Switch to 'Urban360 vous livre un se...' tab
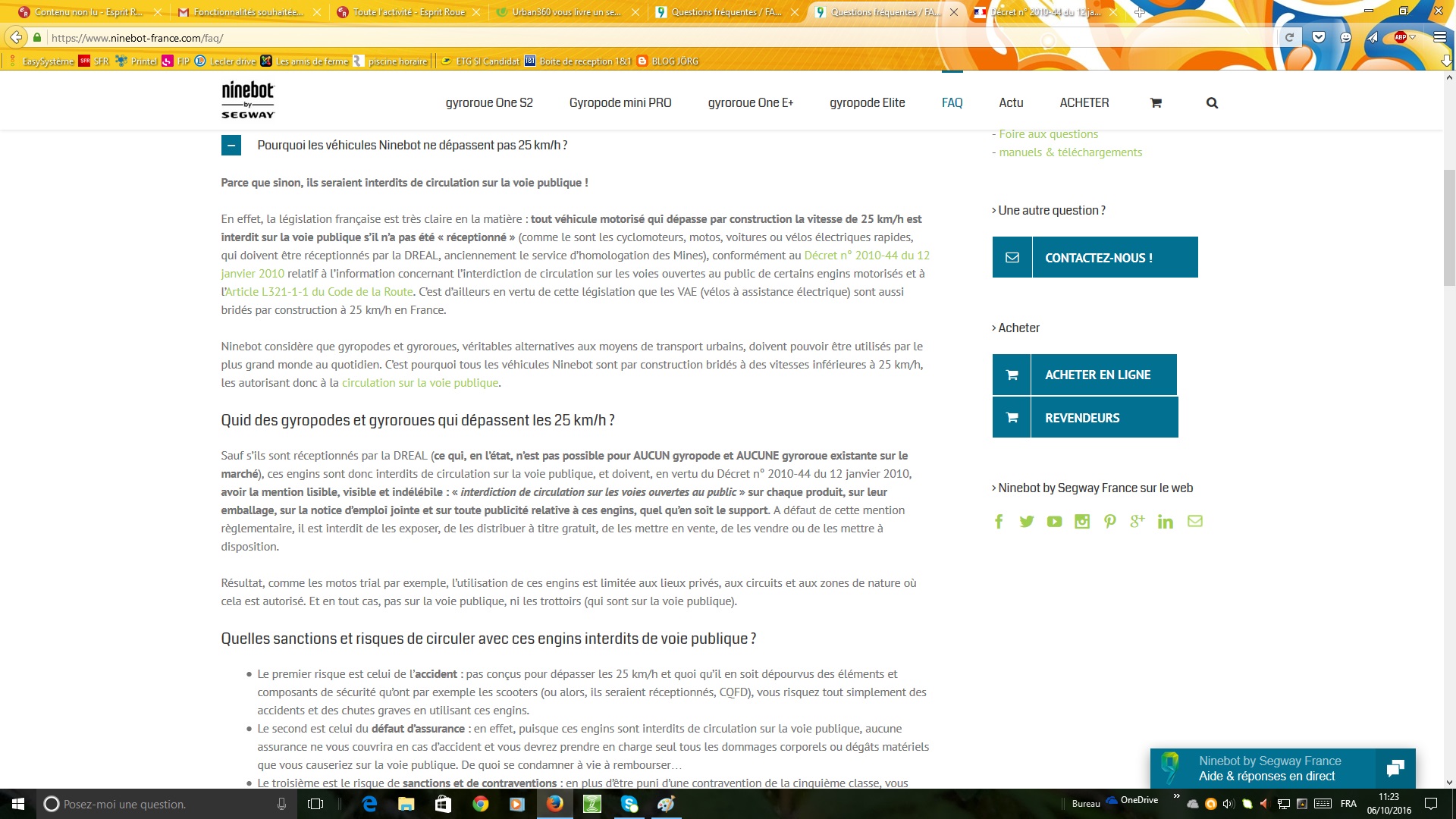Screen dimensions: 1456x819 [x=568, y=12]
